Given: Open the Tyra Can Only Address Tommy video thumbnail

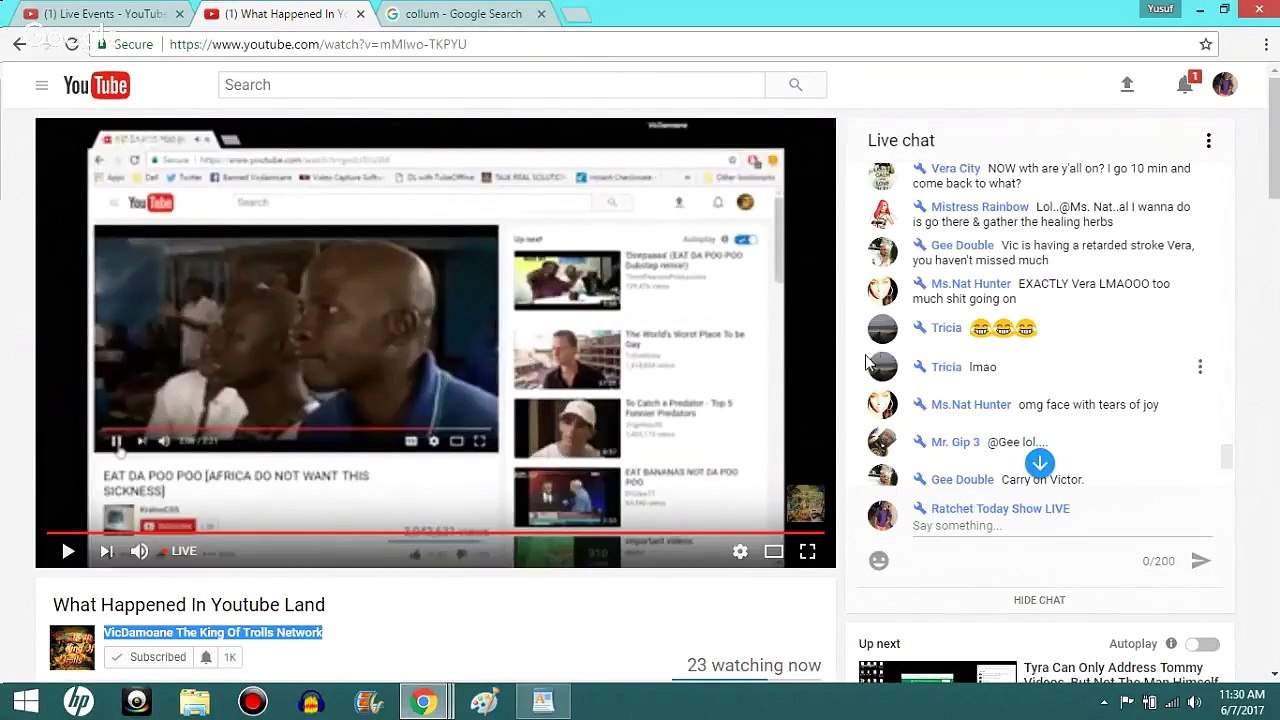Looking at the screenshot, I should click(x=937, y=673).
